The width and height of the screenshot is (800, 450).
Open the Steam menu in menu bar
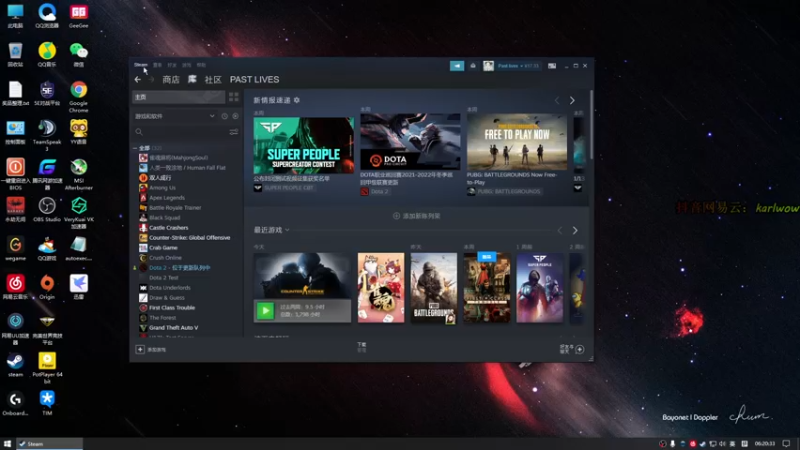140,65
